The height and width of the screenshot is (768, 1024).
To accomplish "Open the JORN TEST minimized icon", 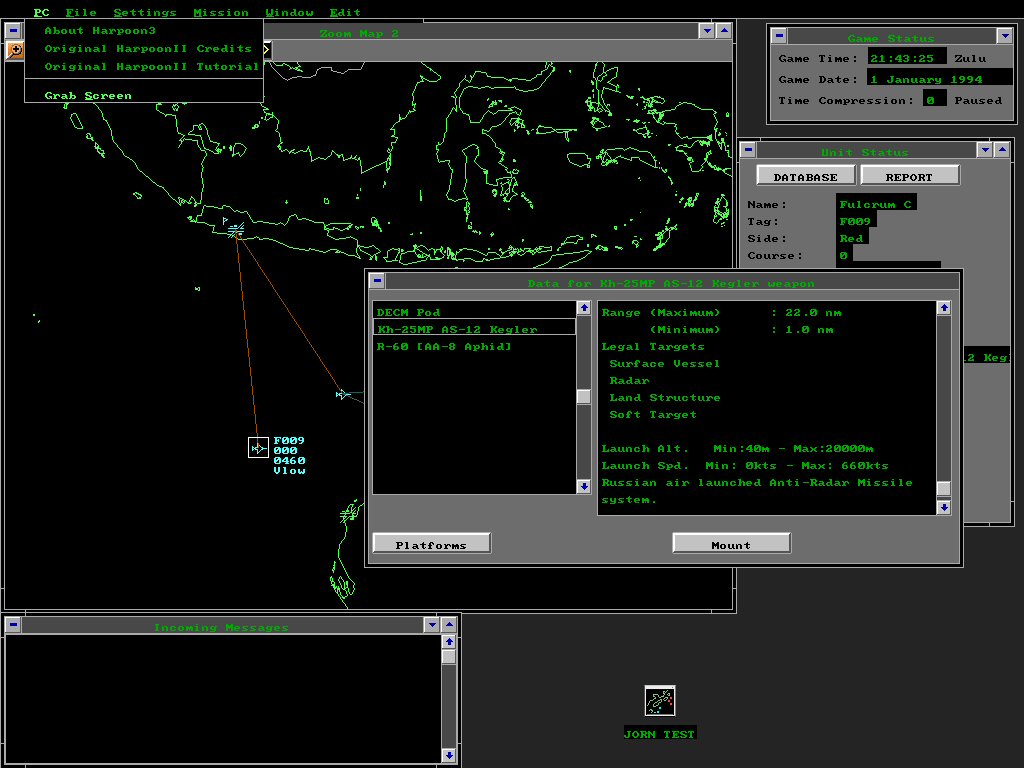I will (660, 701).
